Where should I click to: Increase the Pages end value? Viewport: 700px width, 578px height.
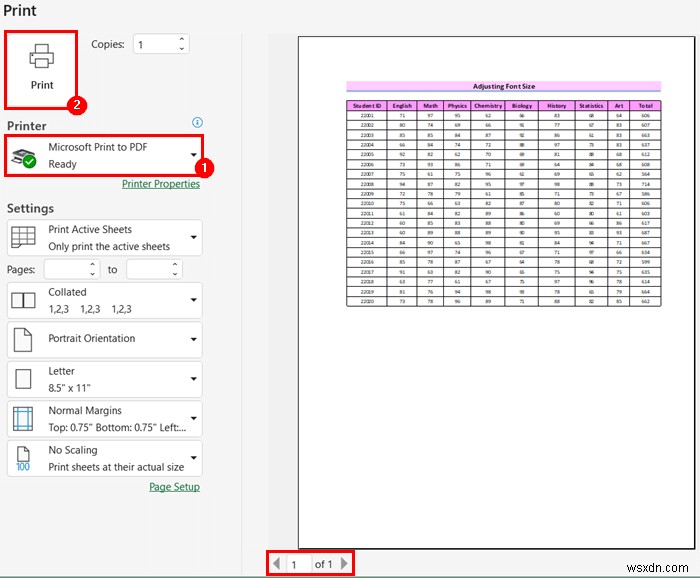coord(175,265)
